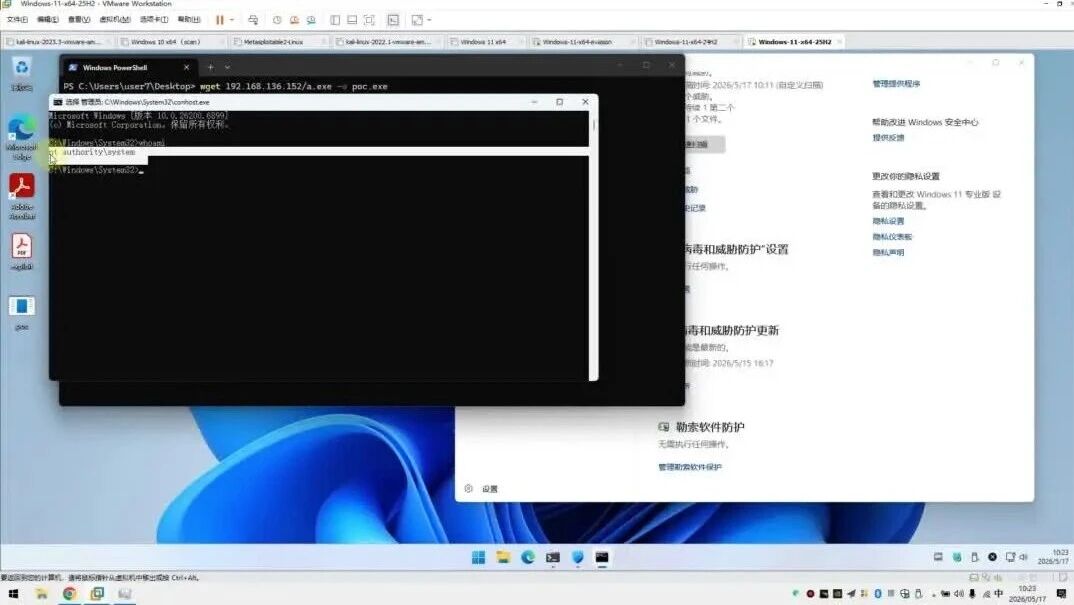This screenshot has width=1074, height=605.
Task: Open the 查看 (View) menu
Action: point(79,20)
